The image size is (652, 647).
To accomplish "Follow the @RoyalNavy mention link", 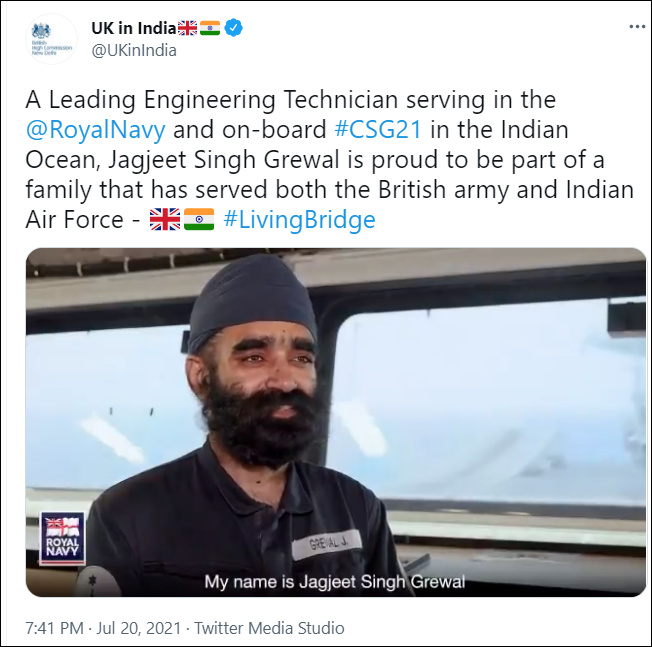I will point(96,130).
